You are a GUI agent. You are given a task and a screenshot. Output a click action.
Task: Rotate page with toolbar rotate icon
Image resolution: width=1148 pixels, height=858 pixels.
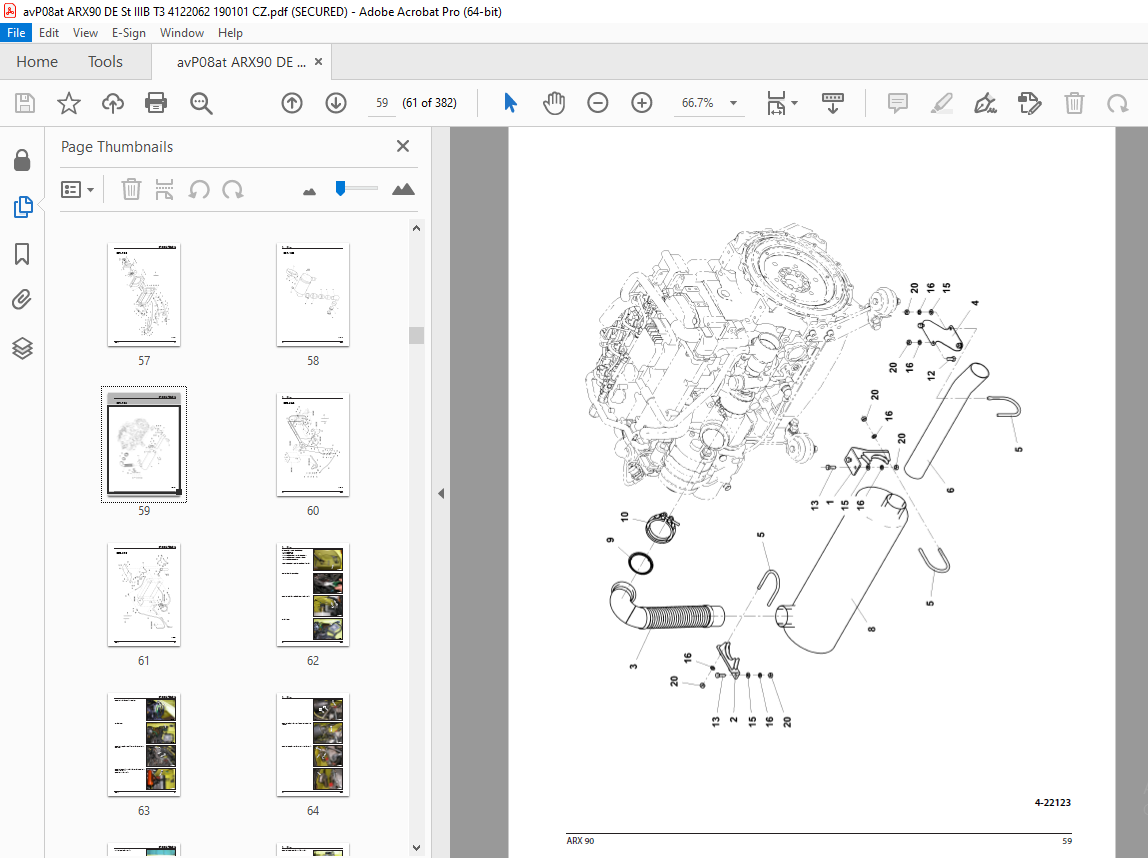[1117, 103]
